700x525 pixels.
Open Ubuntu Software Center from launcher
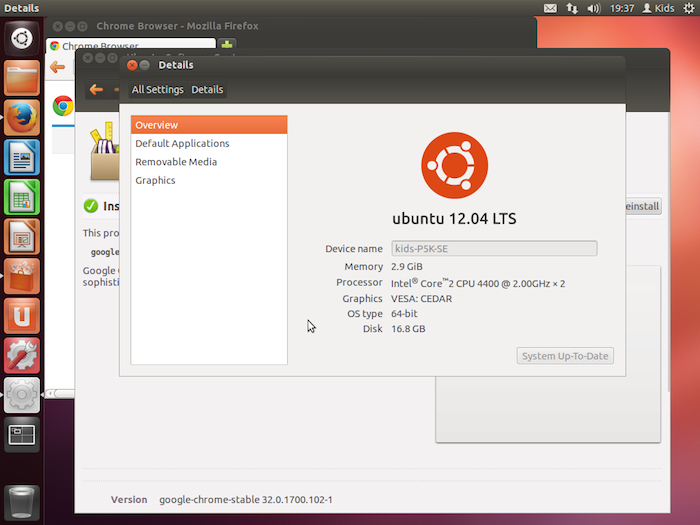pos(21,276)
